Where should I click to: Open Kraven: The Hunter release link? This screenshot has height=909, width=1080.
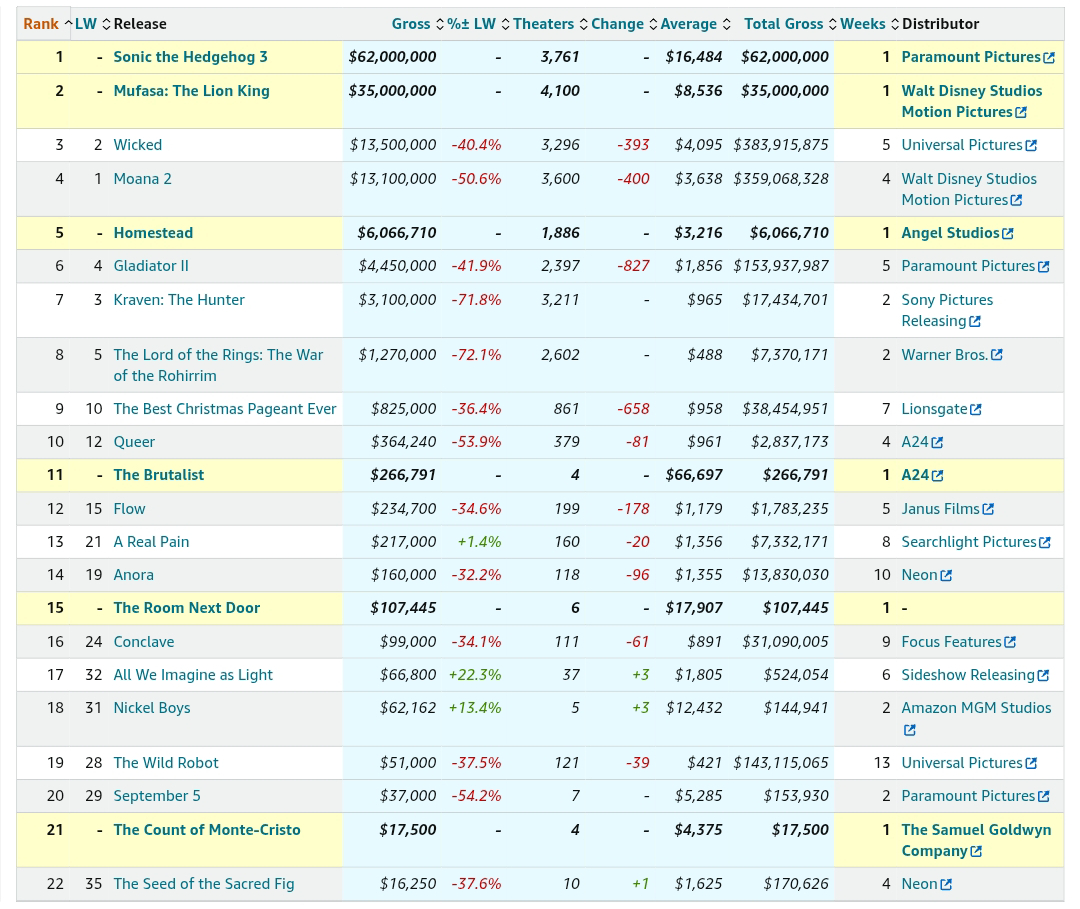(179, 300)
